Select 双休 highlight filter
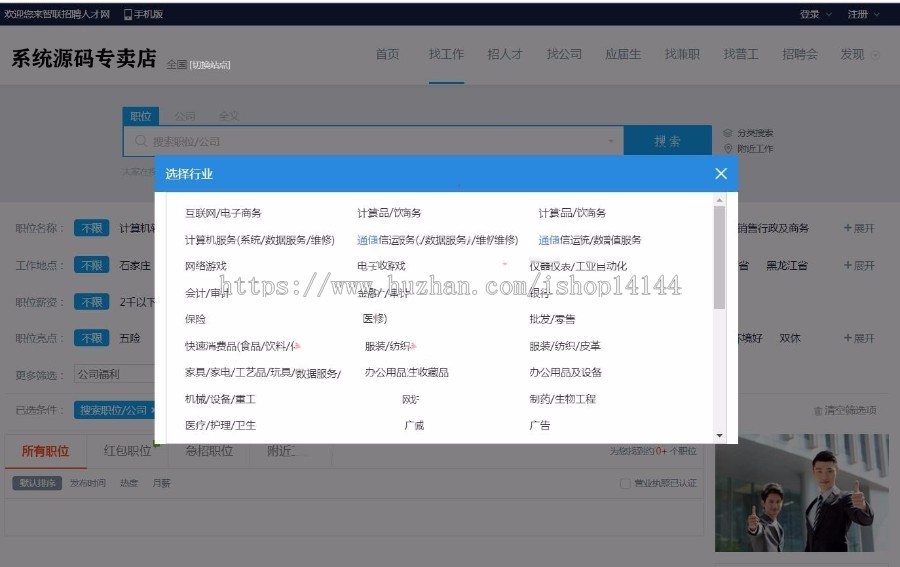The image size is (900, 567). (x=790, y=338)
